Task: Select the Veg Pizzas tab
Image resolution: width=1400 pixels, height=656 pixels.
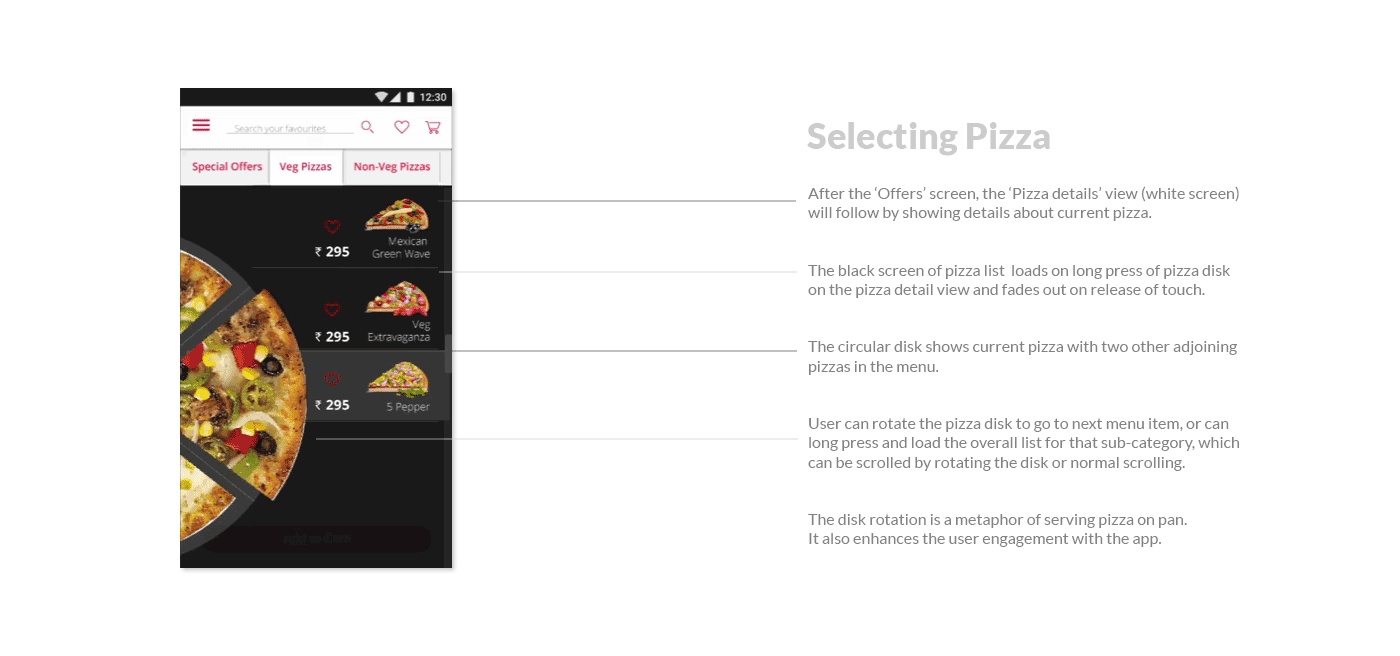Action: [305, 167]
